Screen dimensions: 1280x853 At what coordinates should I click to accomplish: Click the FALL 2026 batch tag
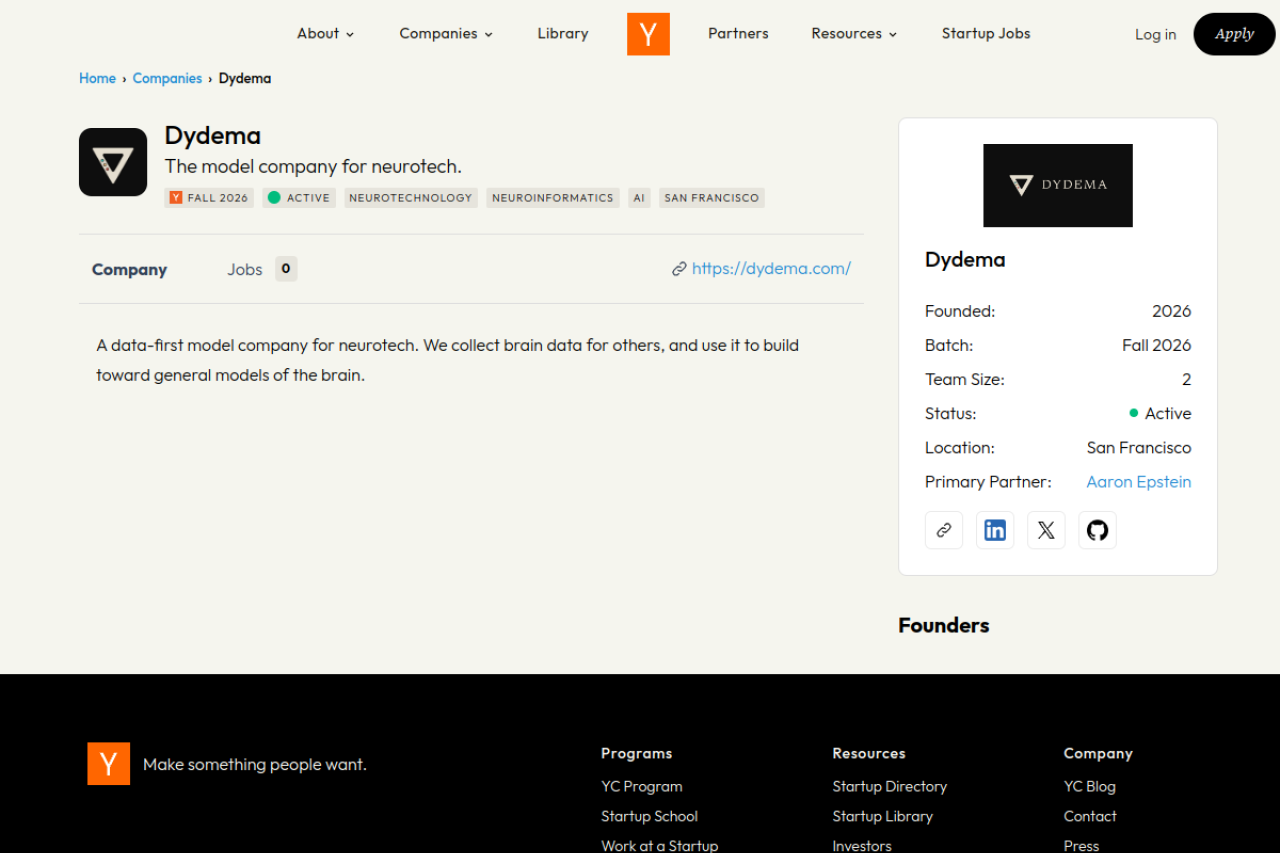209,198
